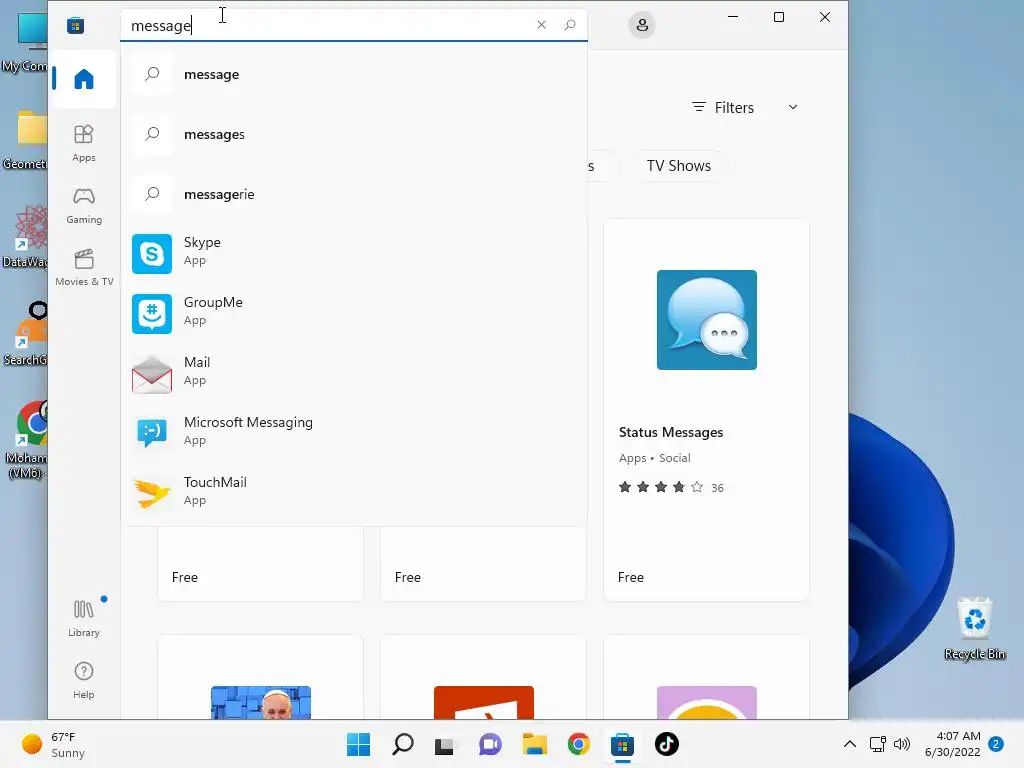This screenshot has height=768, width=1024.
Task: Clear the search box with X
Action: click(541, 25)
